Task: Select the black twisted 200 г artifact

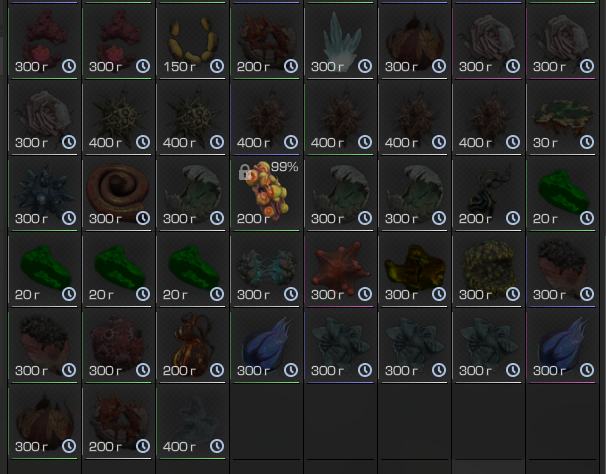Action: (x=489, y=192)
